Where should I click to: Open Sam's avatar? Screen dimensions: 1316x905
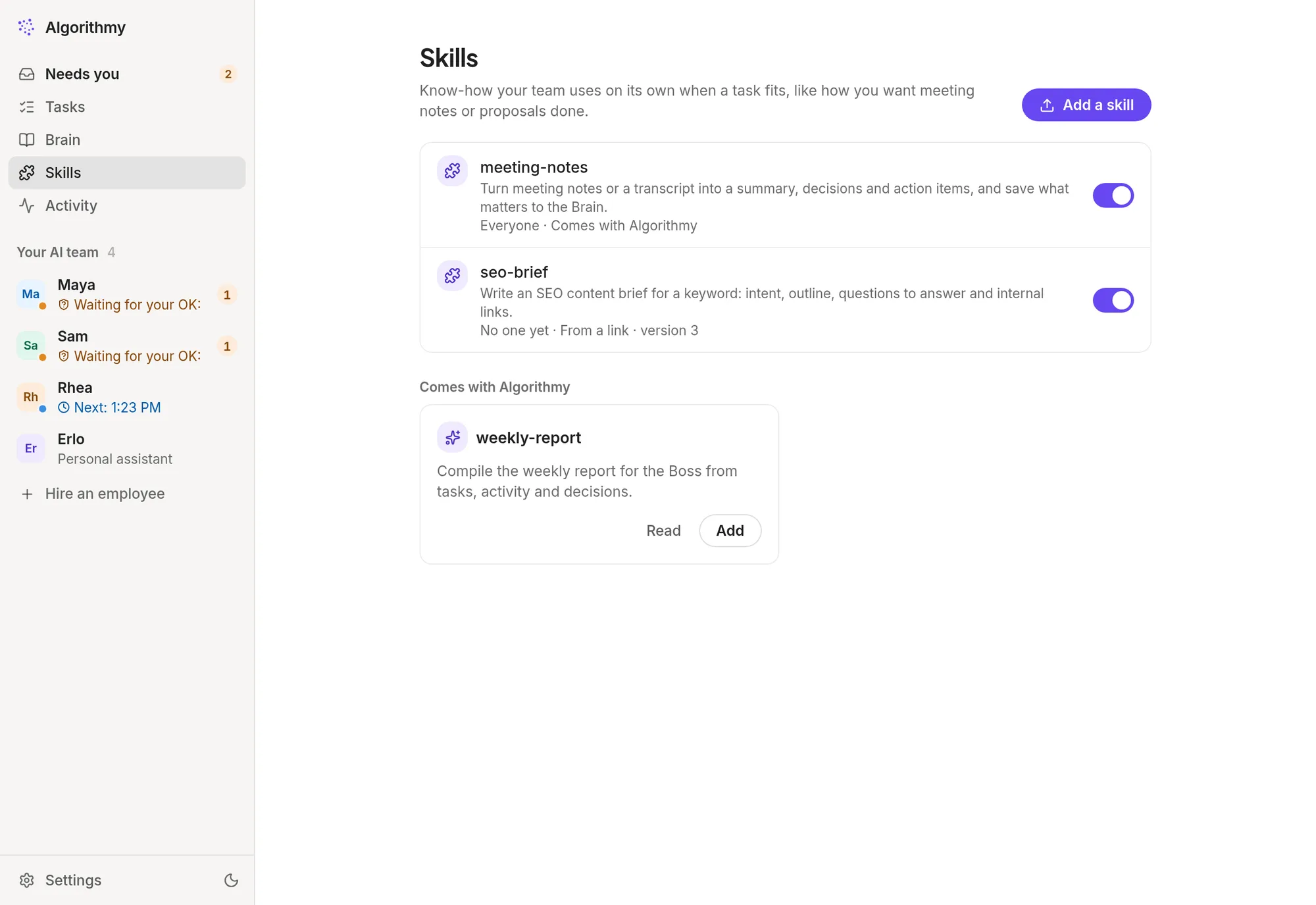point(31,346)
